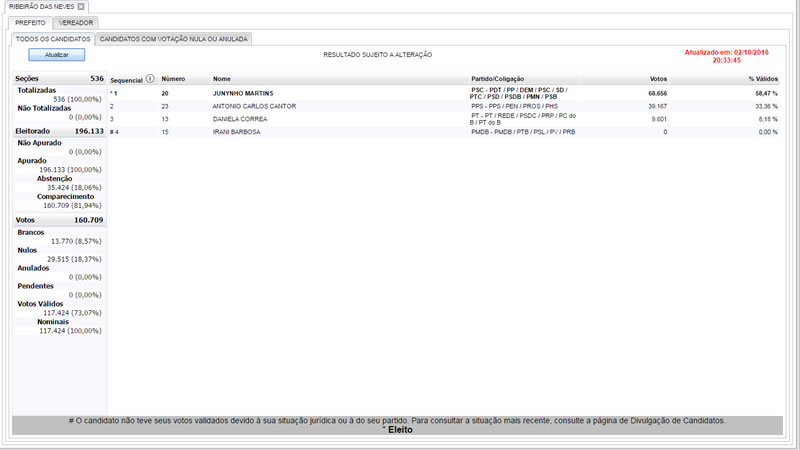Click the Sequencial column header
Image resolution: width=800 pixels, height=450 pixels.
tap(126, 78)
